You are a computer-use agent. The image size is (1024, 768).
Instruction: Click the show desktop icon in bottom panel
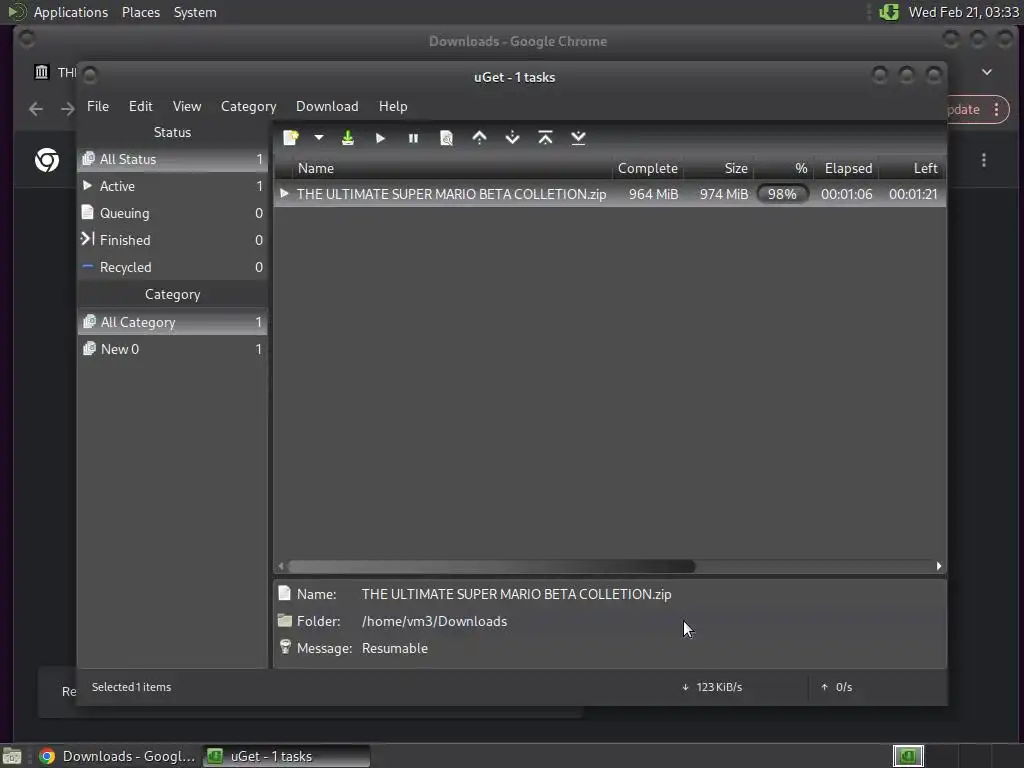click(x=12, y=756)
